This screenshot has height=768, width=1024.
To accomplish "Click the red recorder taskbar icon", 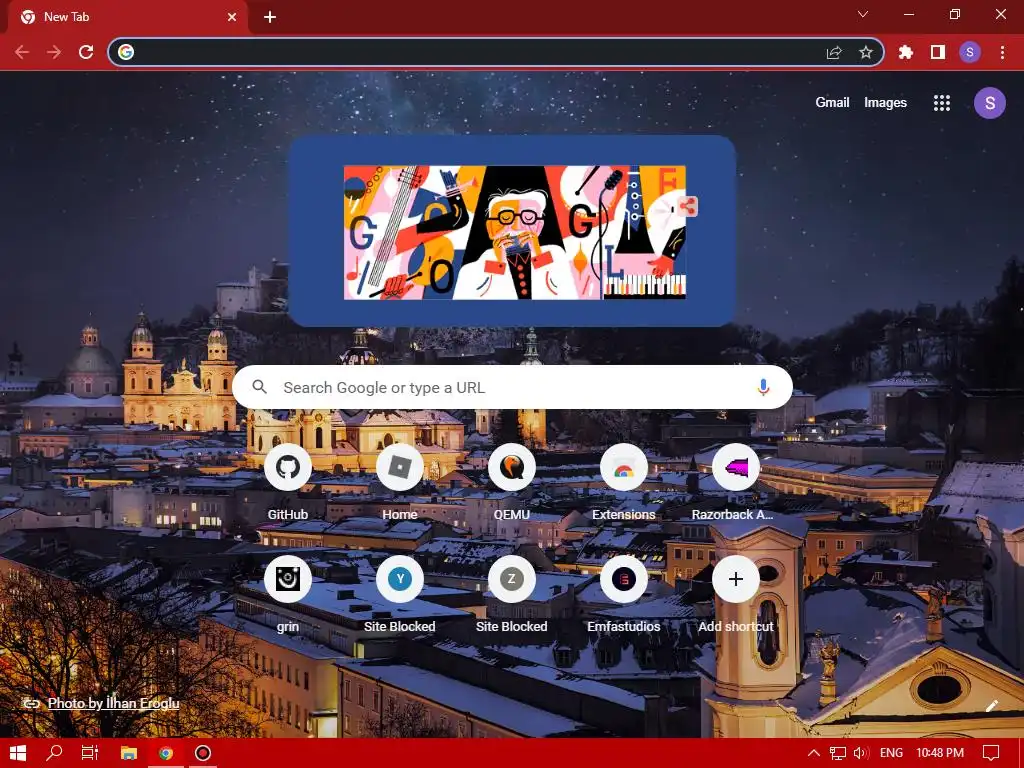I will [203, 753].
